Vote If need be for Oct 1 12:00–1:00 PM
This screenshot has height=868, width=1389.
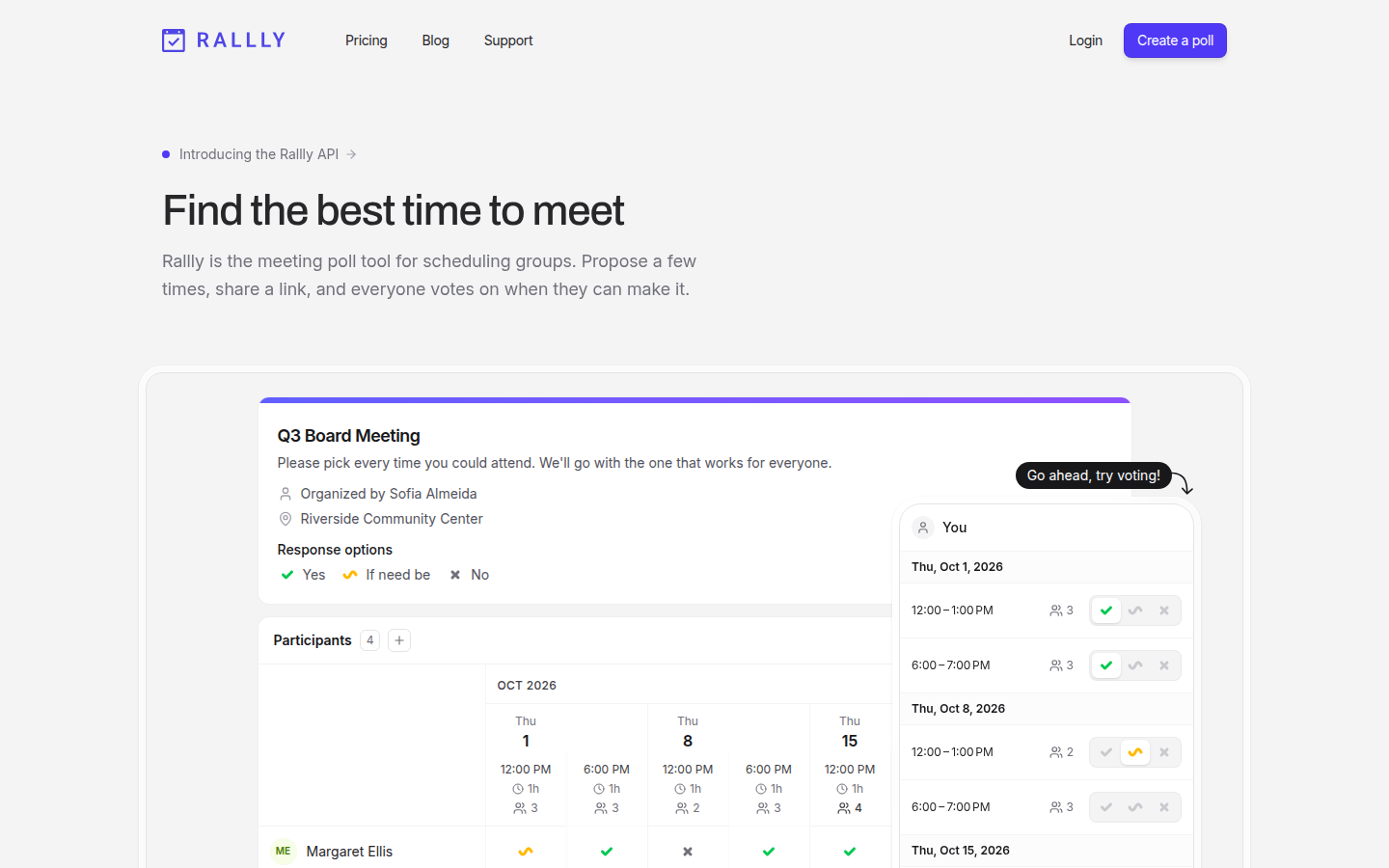pos(1135,610)
